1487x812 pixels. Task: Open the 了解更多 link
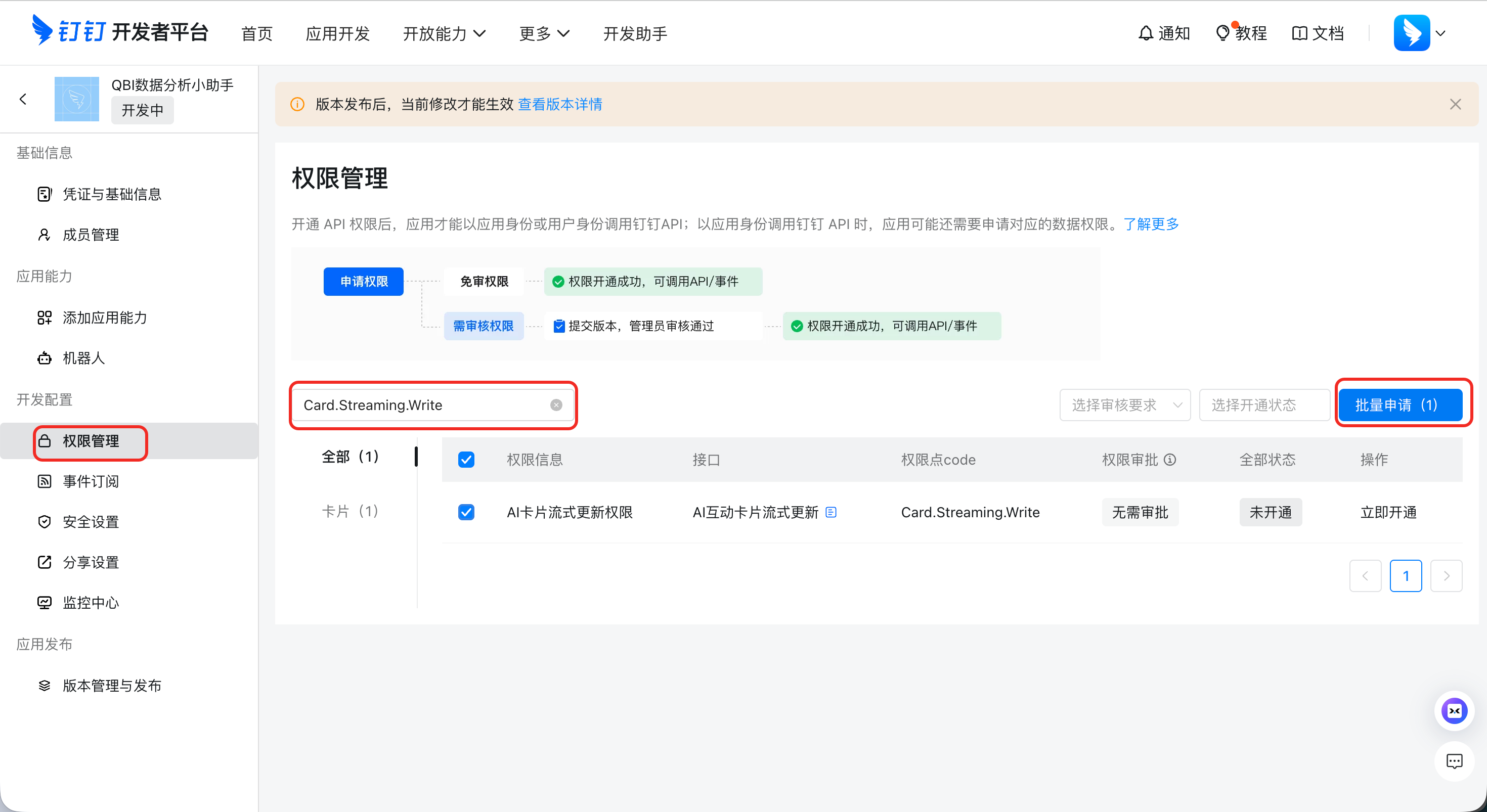(x=1151, y=224)
